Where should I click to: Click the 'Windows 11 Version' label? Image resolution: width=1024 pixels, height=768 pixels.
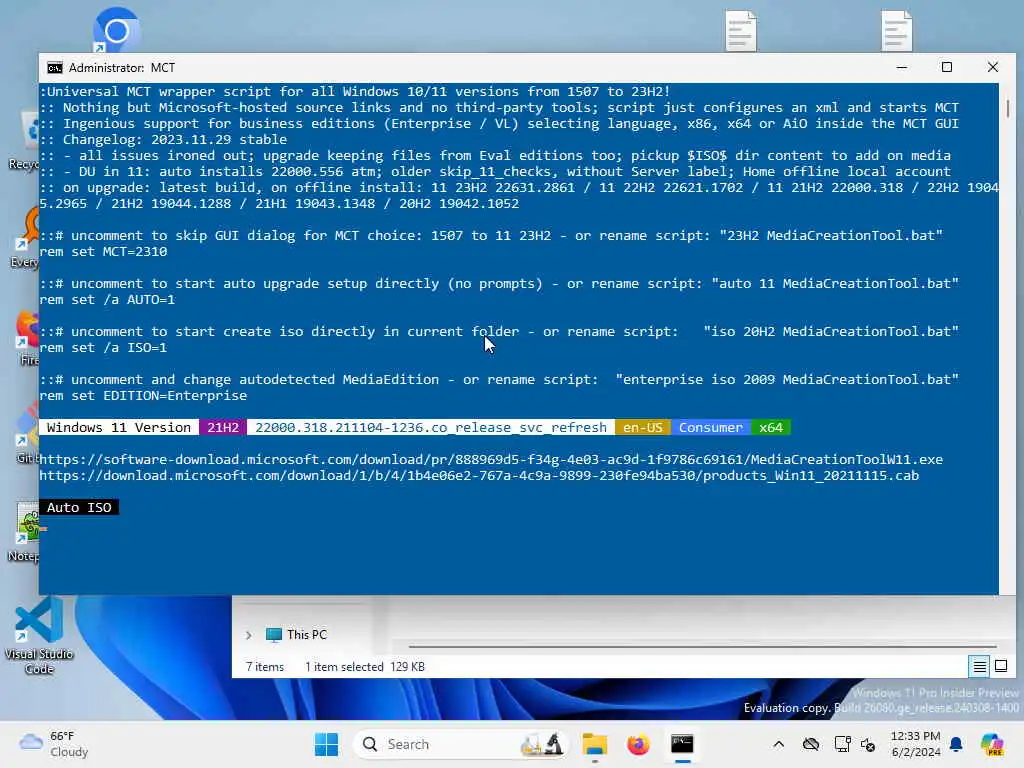[119, 428]
